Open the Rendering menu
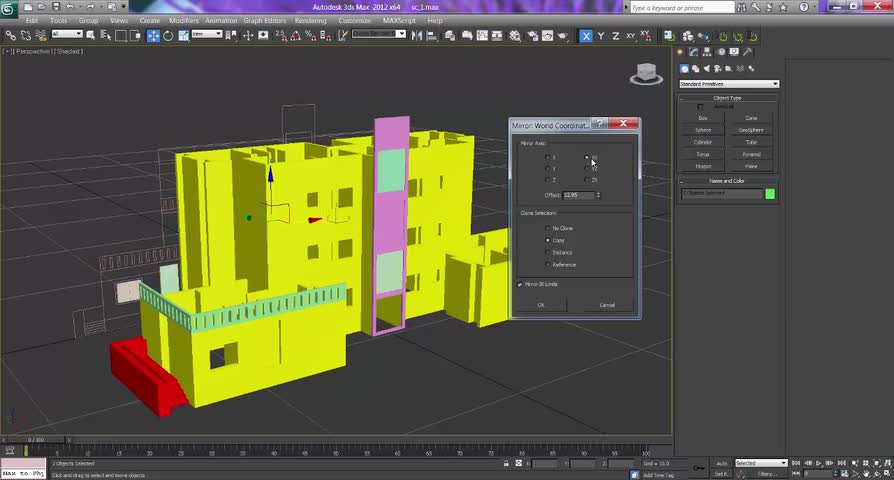 310,20
